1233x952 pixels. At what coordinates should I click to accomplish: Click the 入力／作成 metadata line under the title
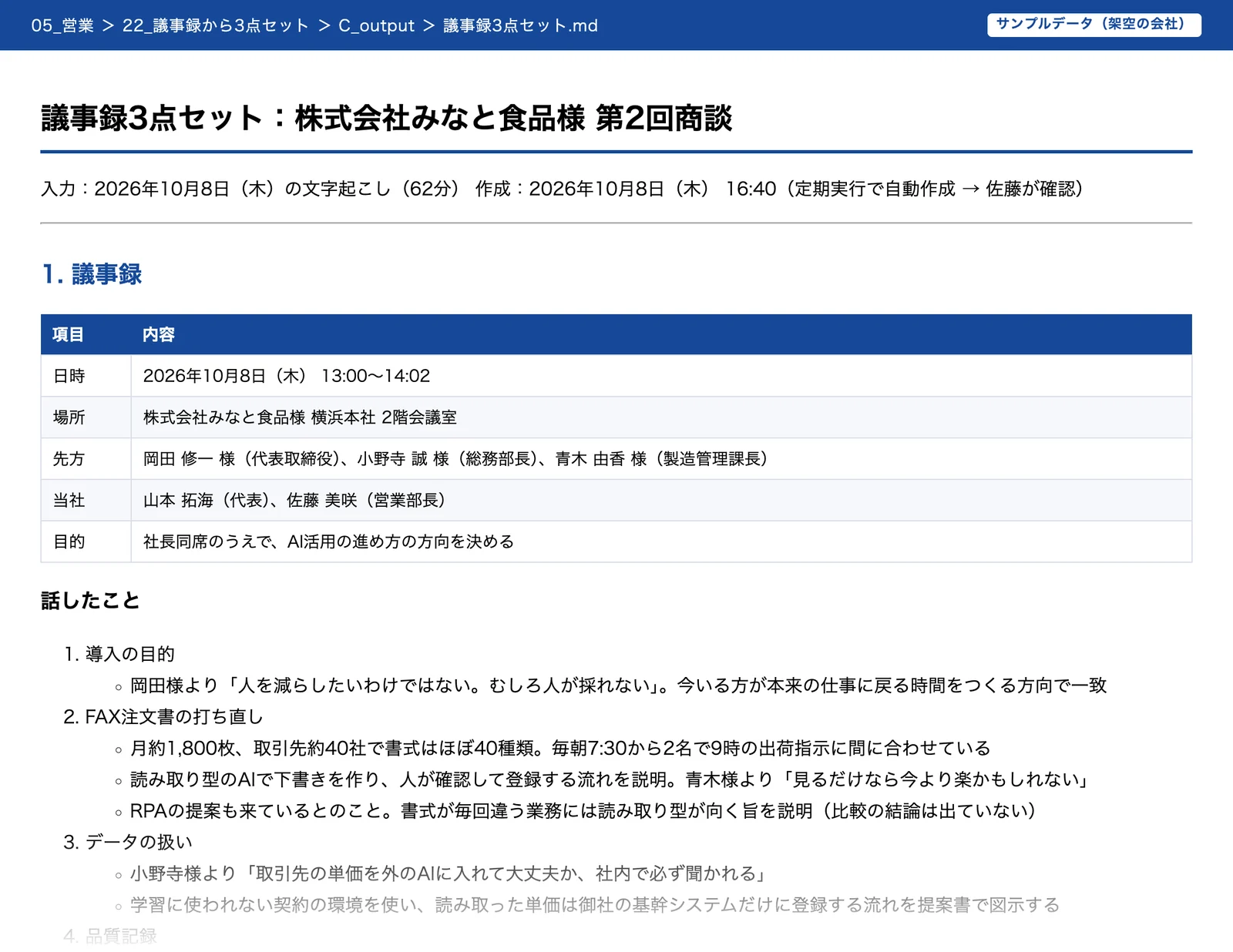pos(562,189)
